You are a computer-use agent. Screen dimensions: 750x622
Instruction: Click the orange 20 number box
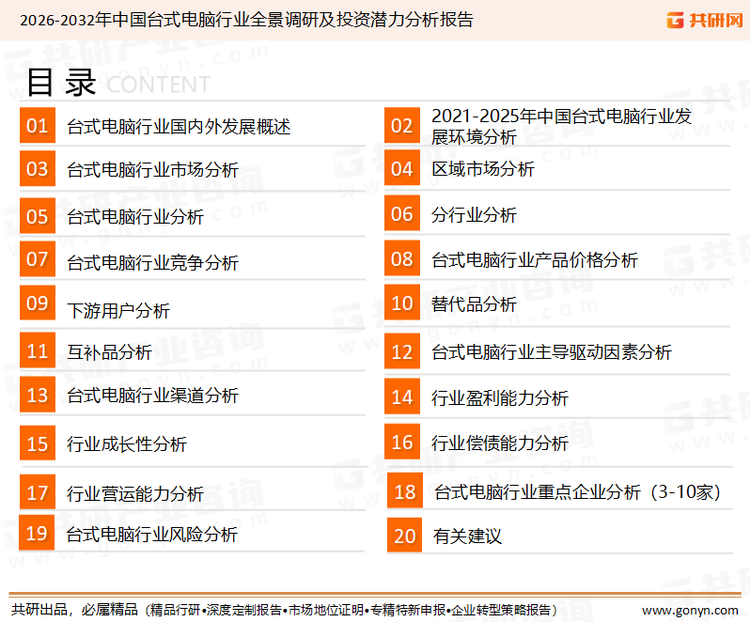405,536
